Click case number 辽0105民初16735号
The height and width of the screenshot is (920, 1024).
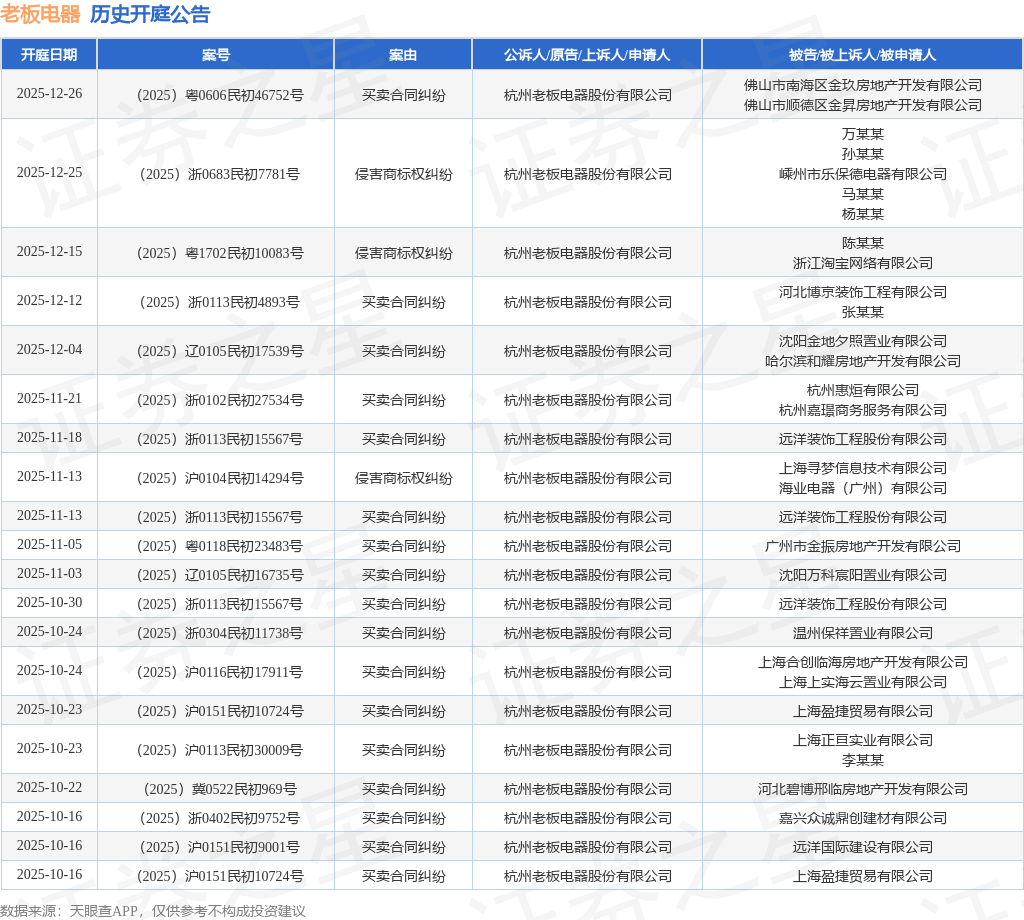pyautogui.click(x=220, y=575)
